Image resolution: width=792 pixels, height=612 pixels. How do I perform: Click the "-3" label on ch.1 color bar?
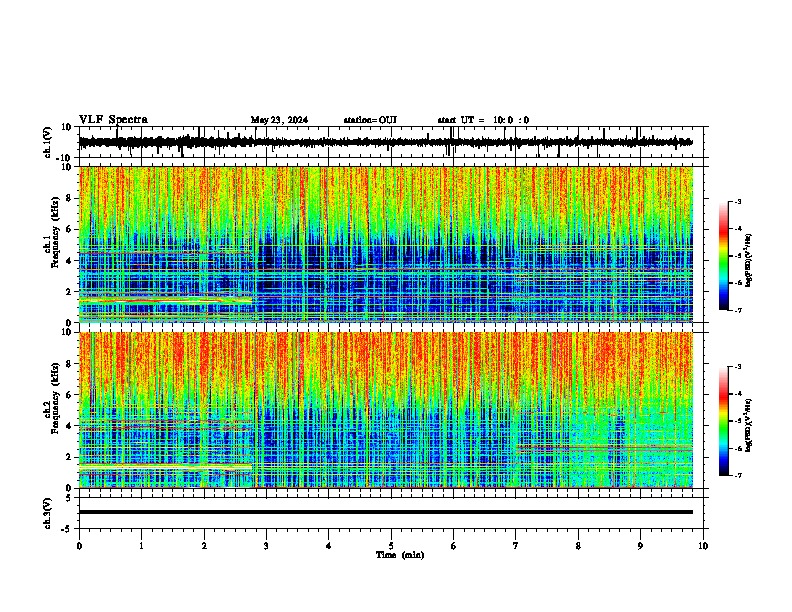[738, 201]
